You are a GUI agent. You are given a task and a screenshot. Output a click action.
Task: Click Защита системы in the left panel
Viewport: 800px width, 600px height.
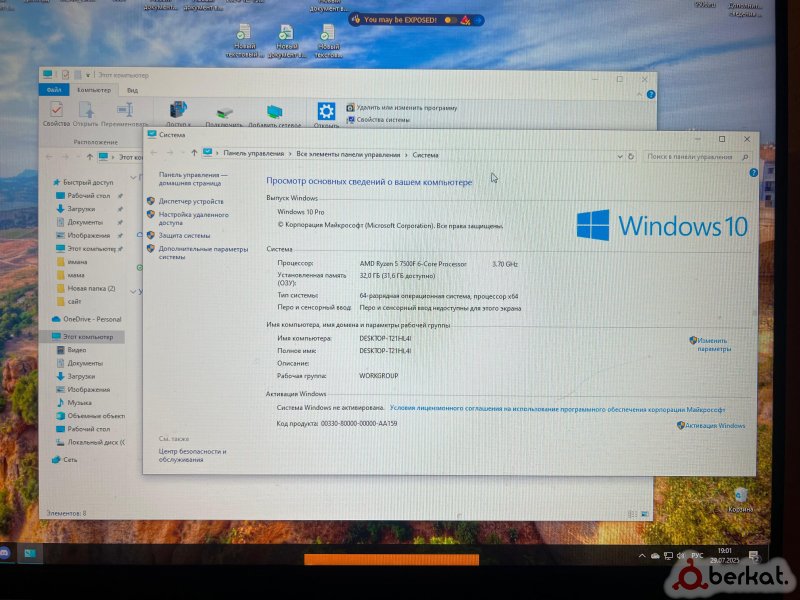click(x=184, y=236)
